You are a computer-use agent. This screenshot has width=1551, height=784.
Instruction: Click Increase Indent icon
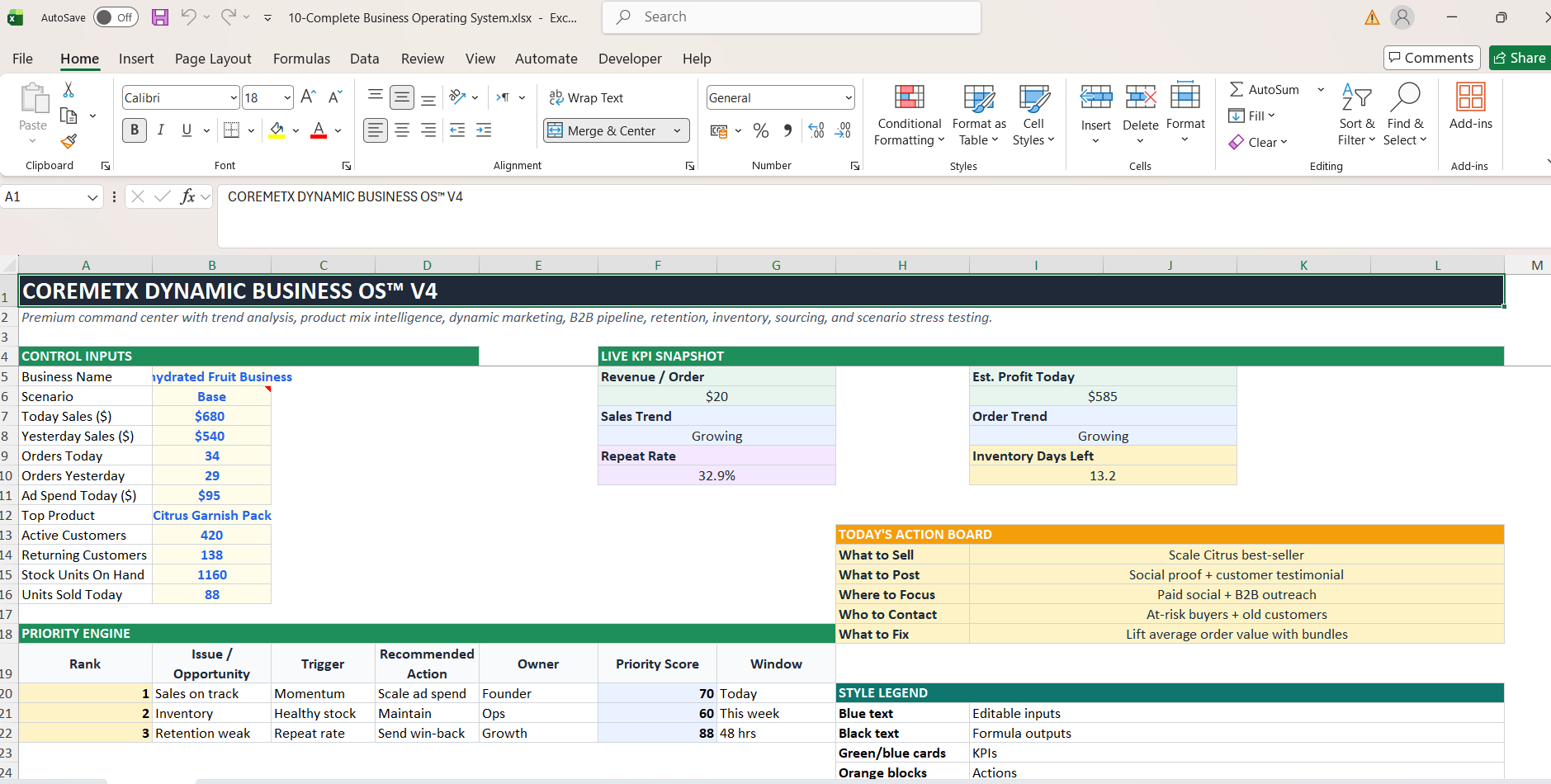tap(484, 130)
